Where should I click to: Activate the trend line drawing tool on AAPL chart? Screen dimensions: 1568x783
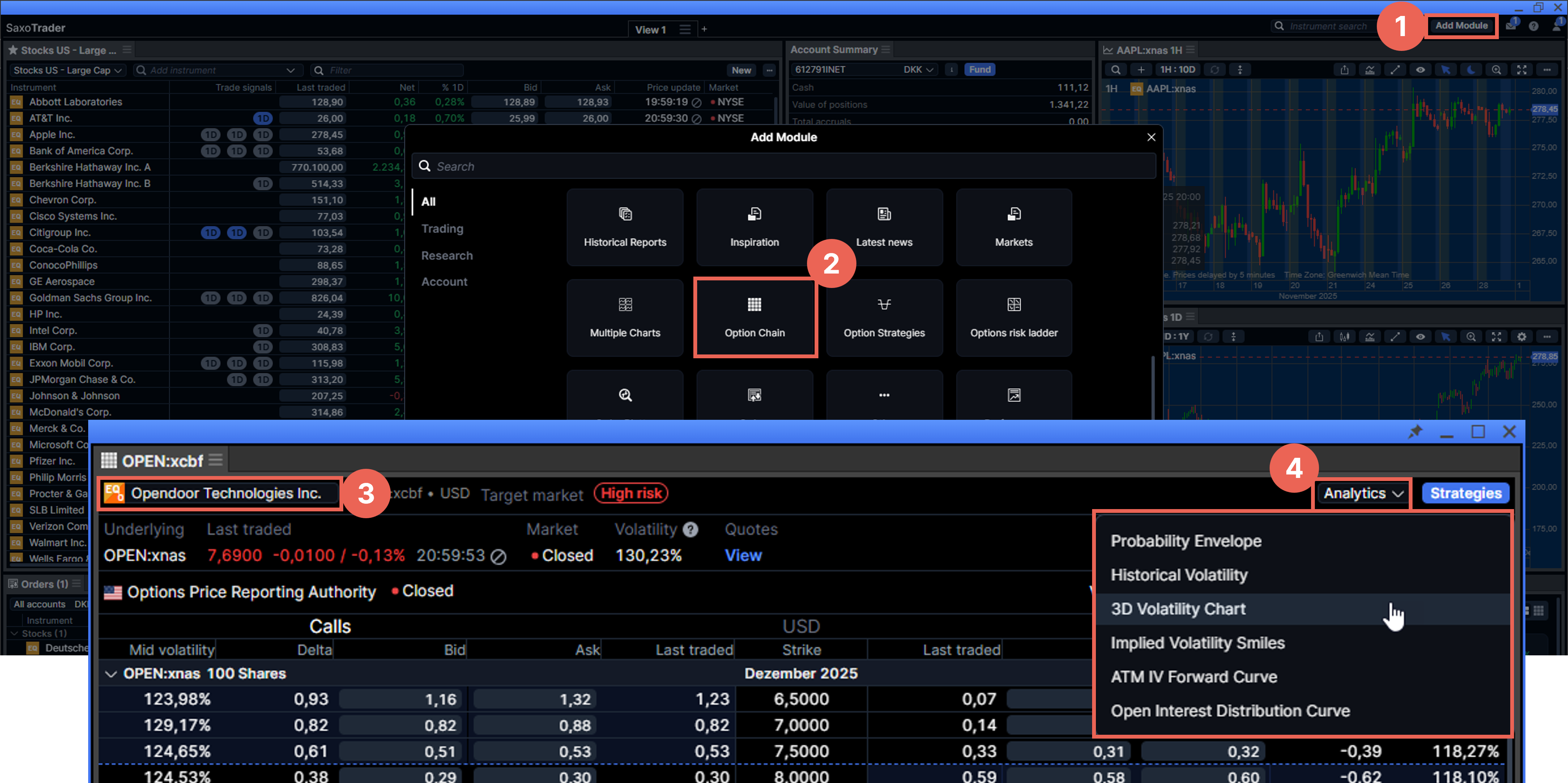point(1395,70)
